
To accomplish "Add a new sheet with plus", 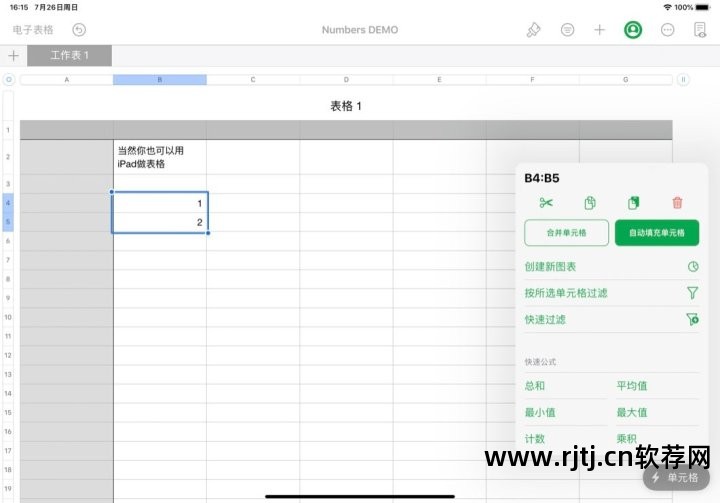I will coord(13,56).
